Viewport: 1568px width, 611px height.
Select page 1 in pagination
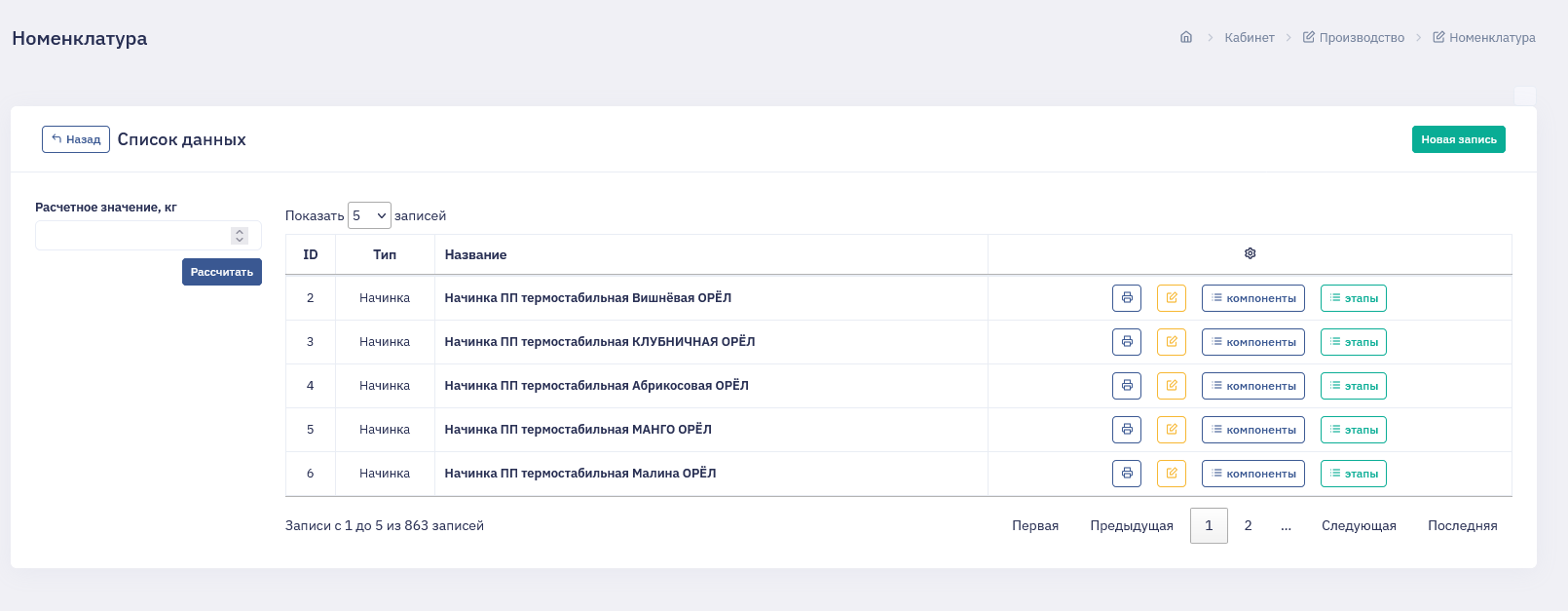1209,525
